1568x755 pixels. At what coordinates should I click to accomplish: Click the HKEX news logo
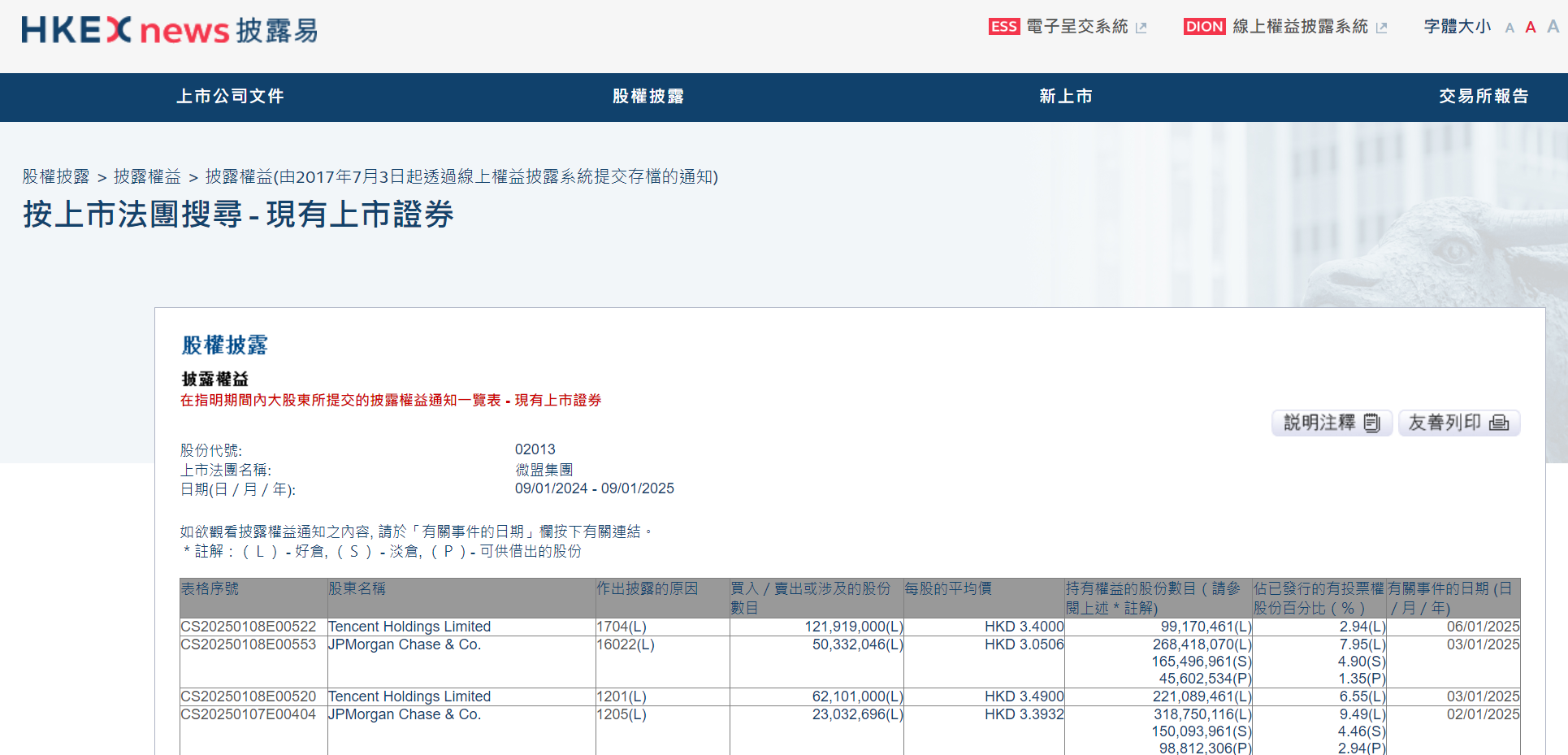click(169, 30)
